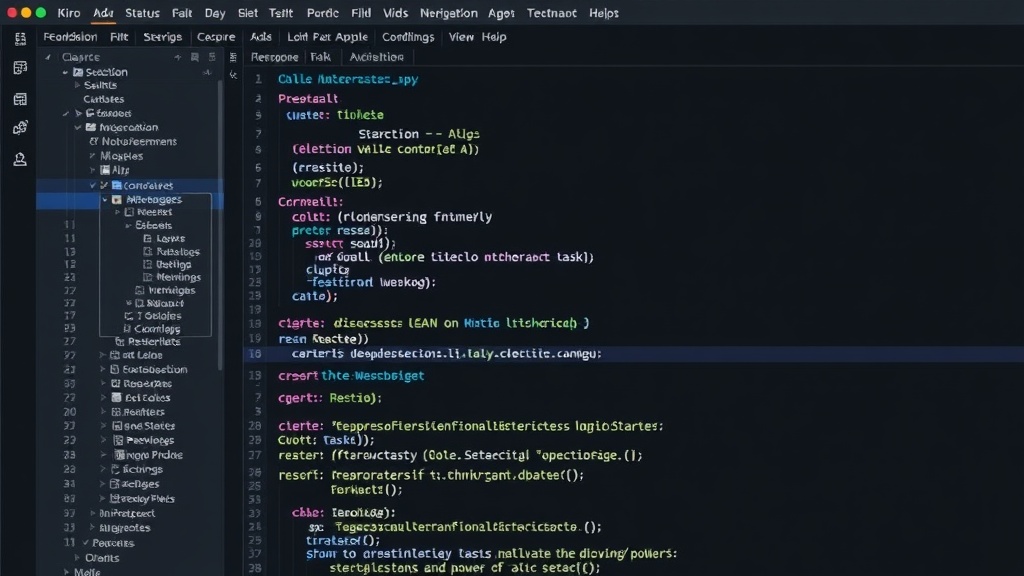Viewport: 1024px width, 576px height.
Task: Expand the Alts folder arrow
Action: (x=92, y=170)
